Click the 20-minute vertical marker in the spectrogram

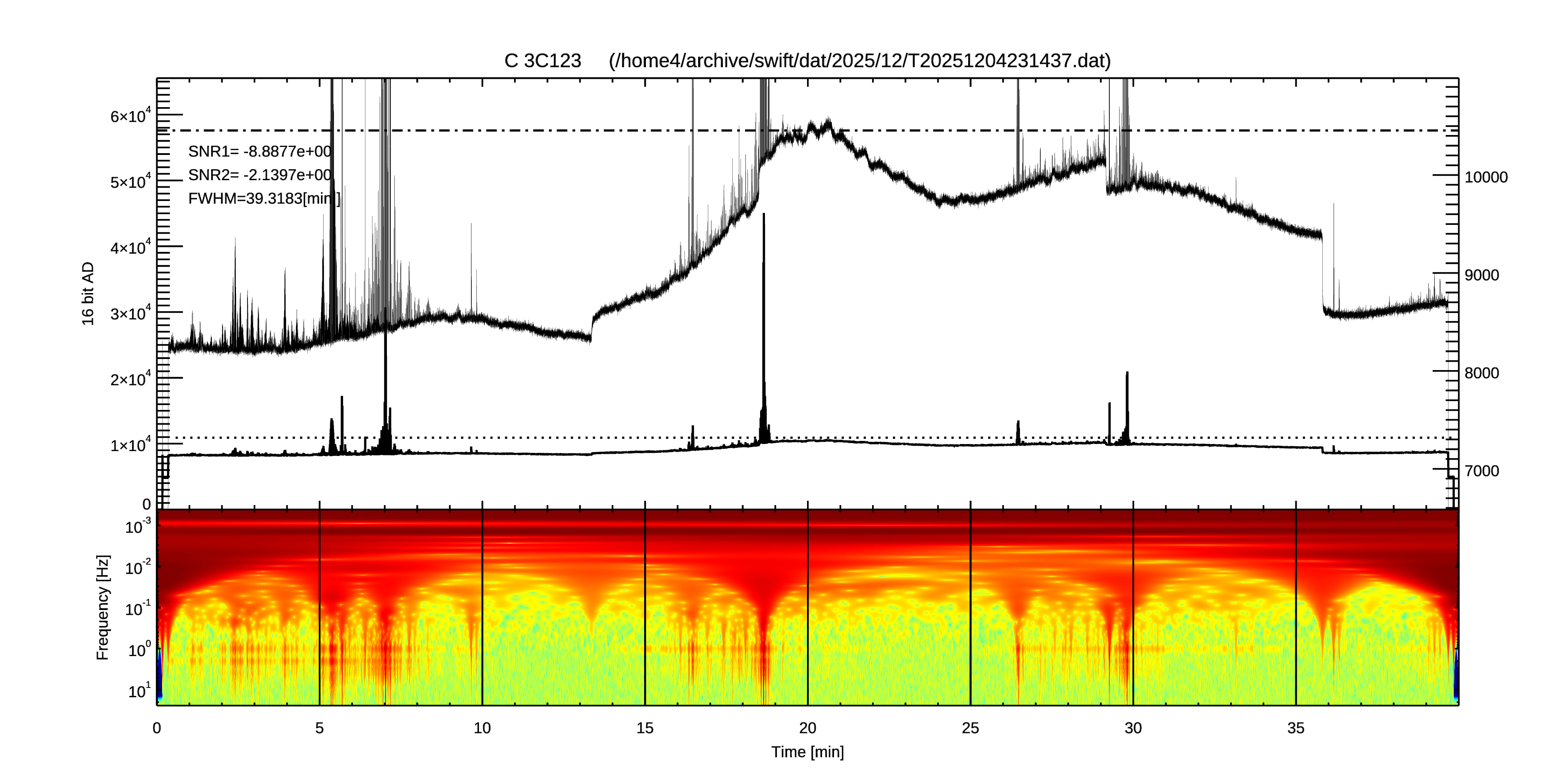click(x=808, y=609)
